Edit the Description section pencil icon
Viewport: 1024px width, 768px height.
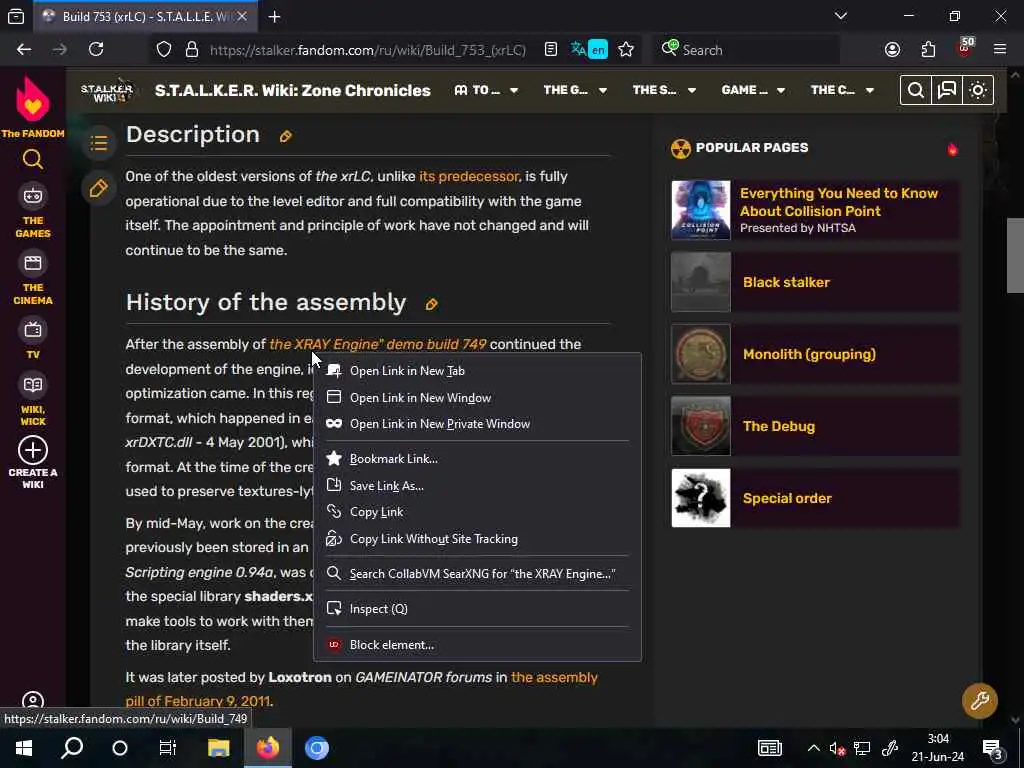[285, 136]
